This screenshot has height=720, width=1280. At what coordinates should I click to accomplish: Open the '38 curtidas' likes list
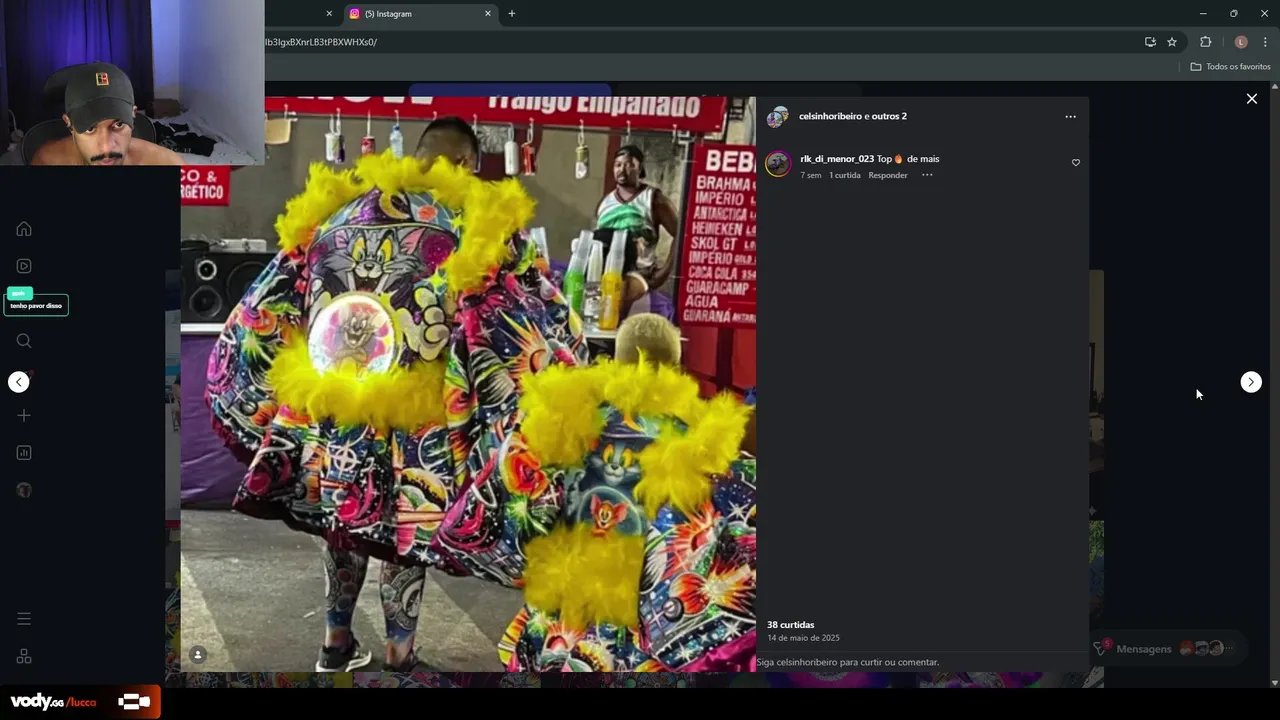[790, 625]
